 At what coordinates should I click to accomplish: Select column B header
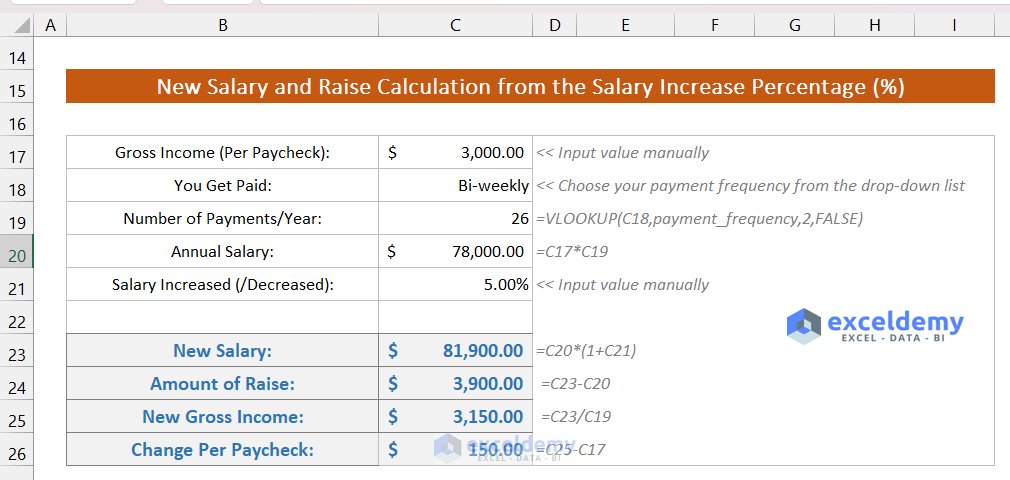click(x=222, y=24)
